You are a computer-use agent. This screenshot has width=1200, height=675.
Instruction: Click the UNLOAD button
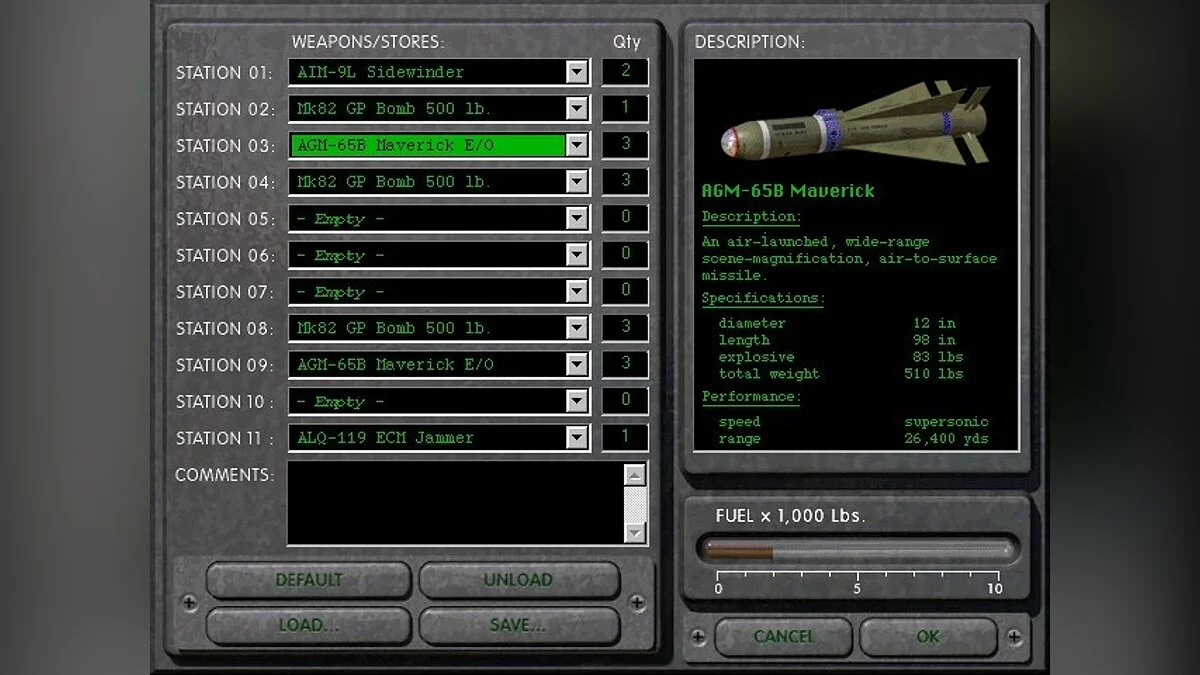[518, 580]
